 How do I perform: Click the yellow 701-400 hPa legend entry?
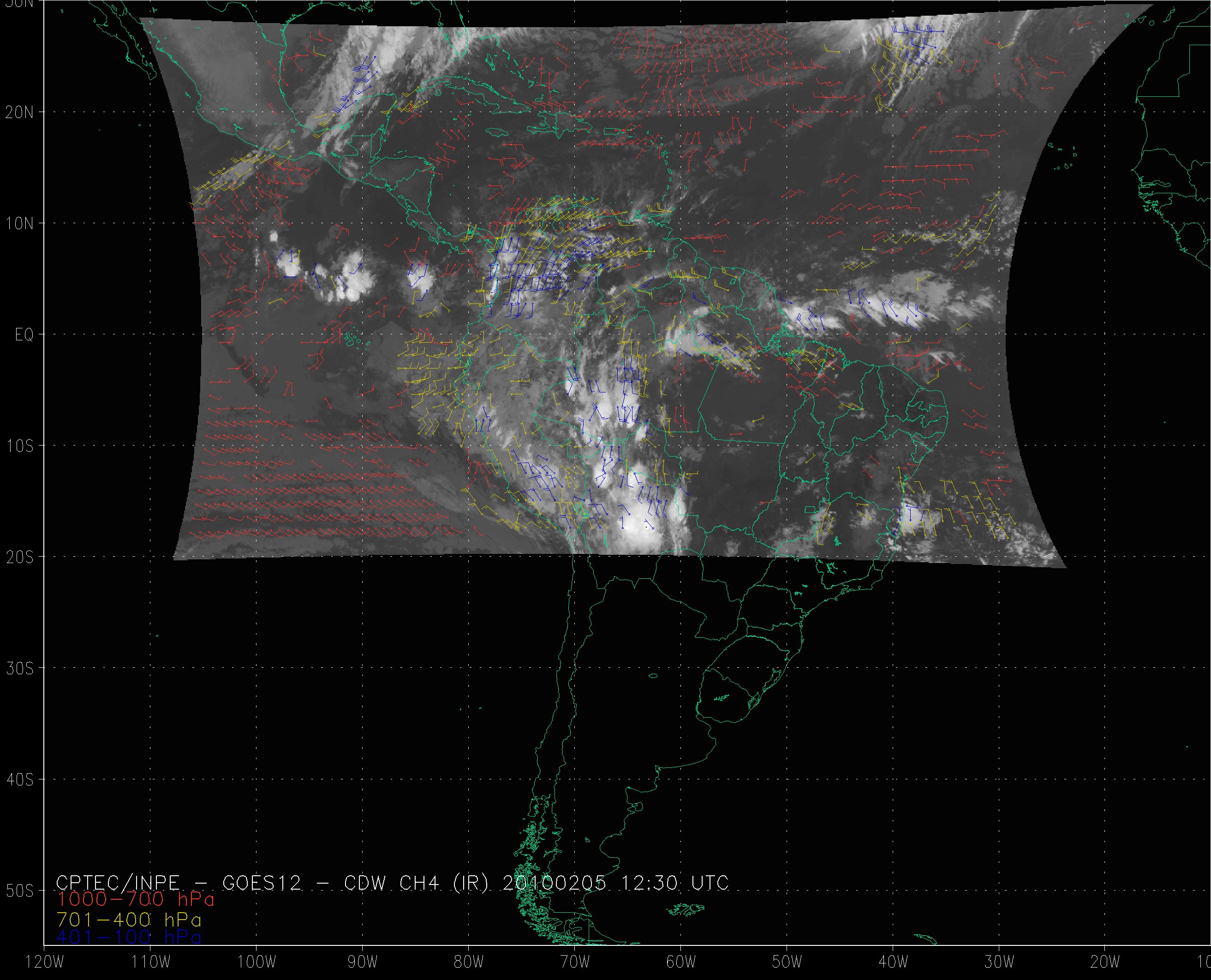[x=129, y=920]
